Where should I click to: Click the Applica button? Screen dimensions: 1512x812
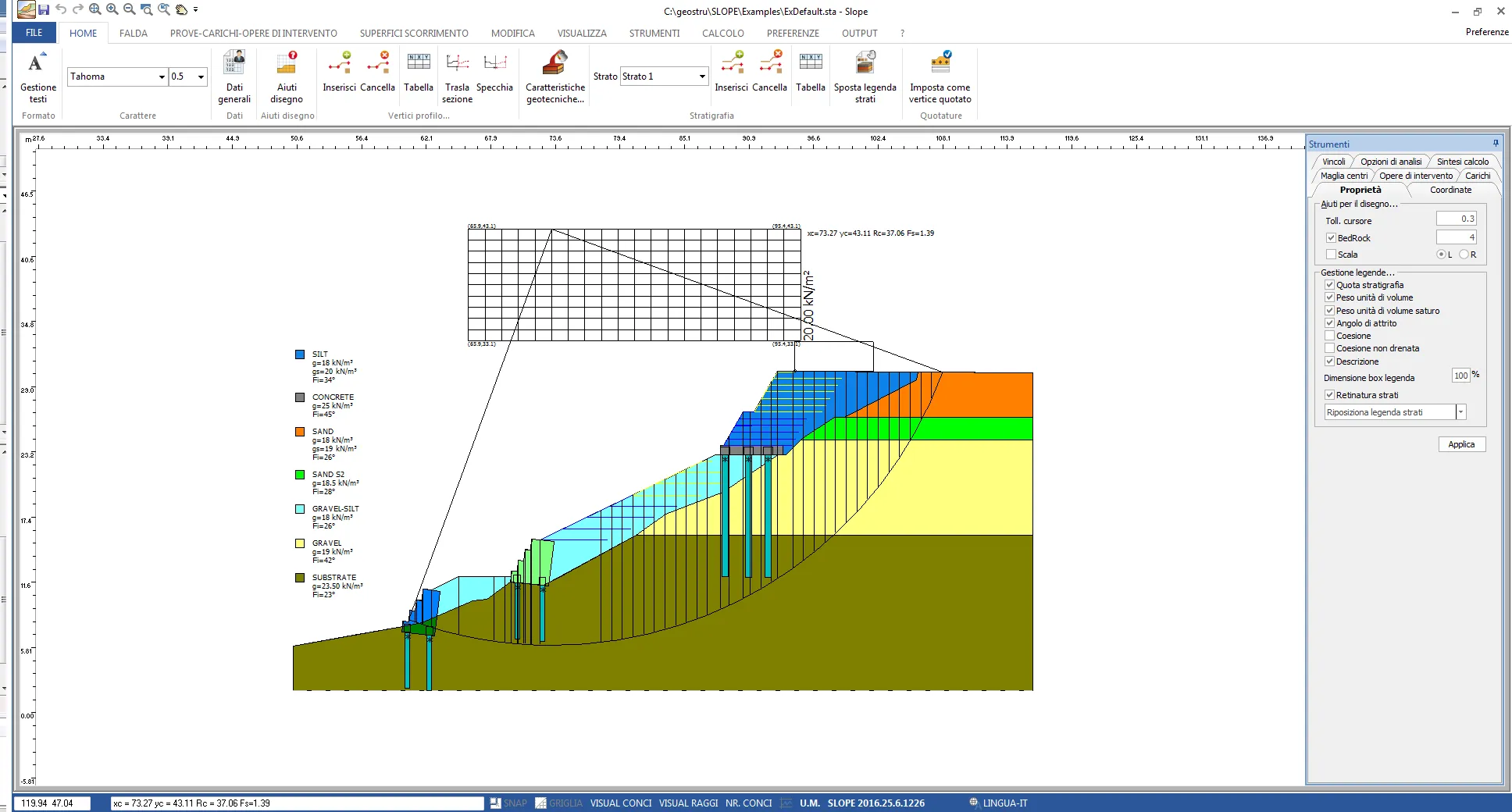coord(1461,444)
